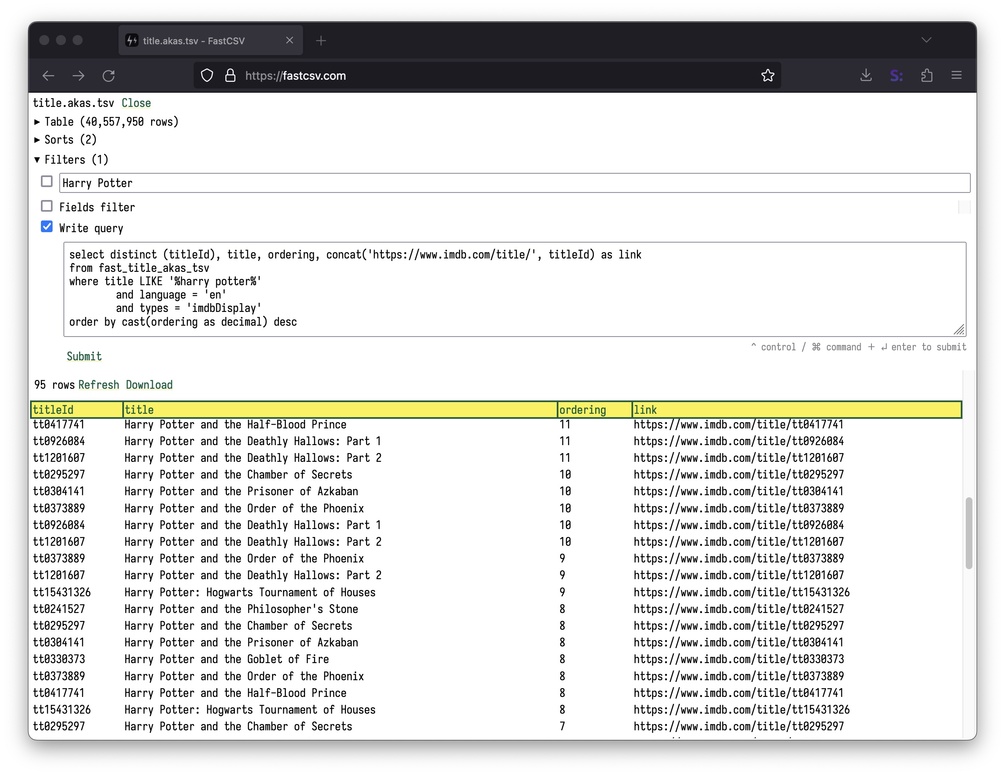
Task: Click the browser forward arrow
Action: point(78,76)
